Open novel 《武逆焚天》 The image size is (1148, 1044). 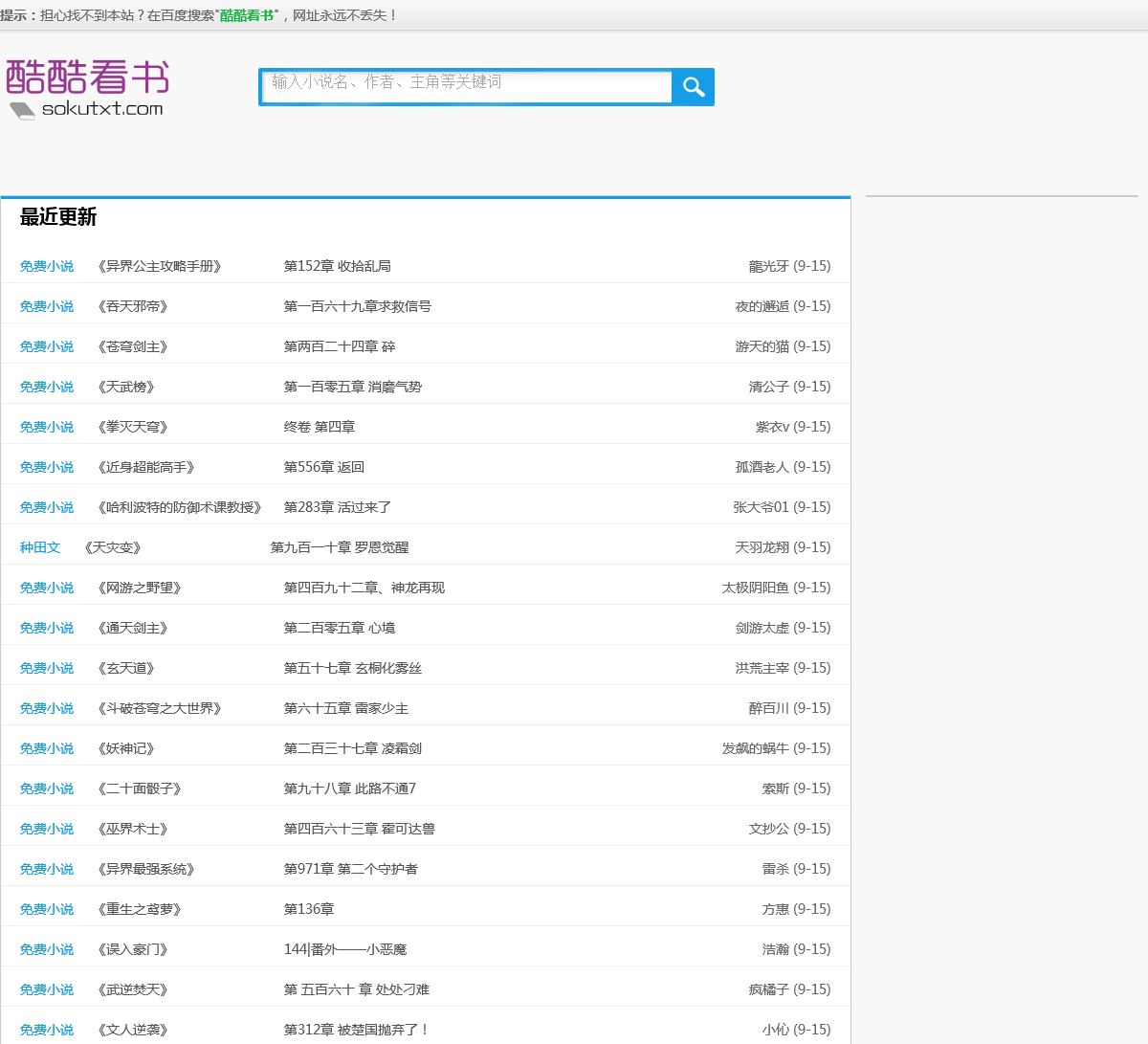tap(133, 989)
